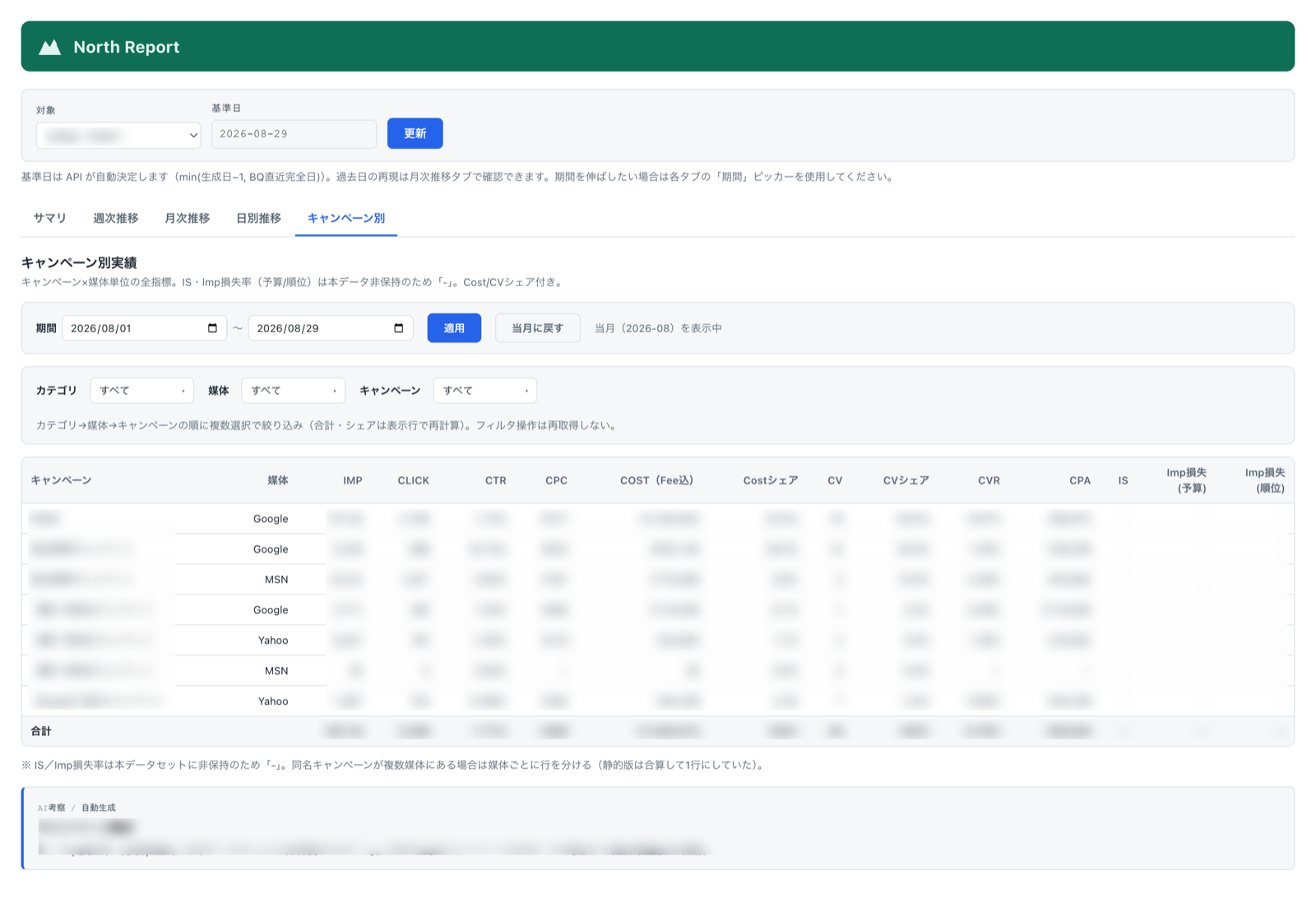Click the 合計 total row label
The width and height of the screenshot is (1316, 912).
41,731
